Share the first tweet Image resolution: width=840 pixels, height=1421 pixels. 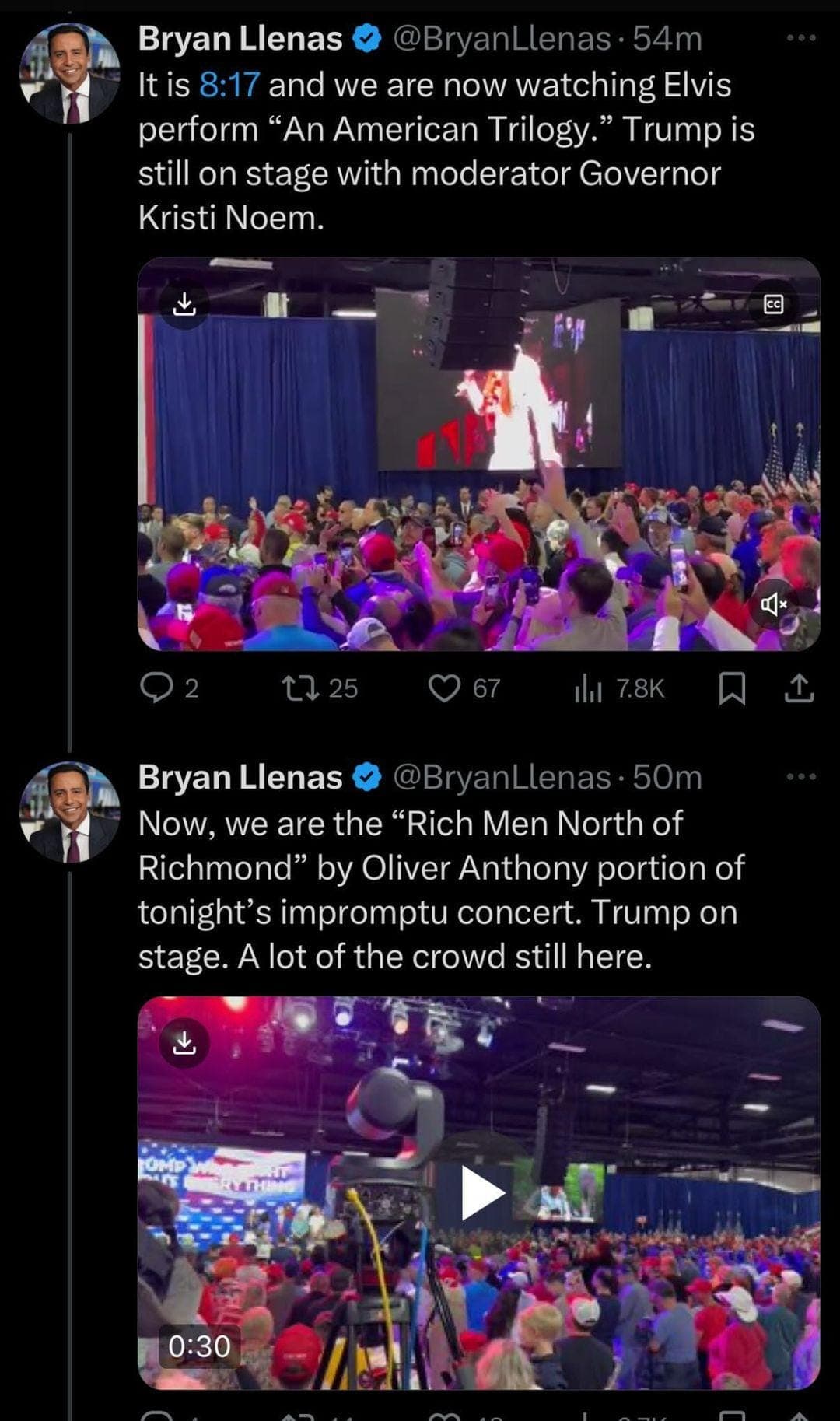click(798, 688)
